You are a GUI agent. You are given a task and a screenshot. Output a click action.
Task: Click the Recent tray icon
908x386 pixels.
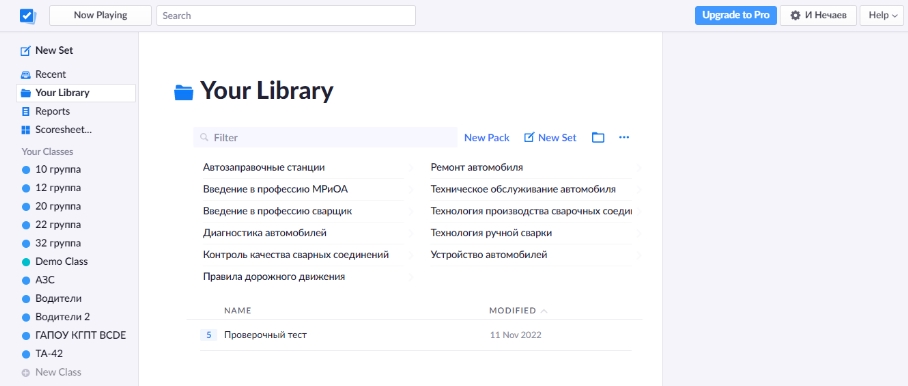click(x=25, y=75)
